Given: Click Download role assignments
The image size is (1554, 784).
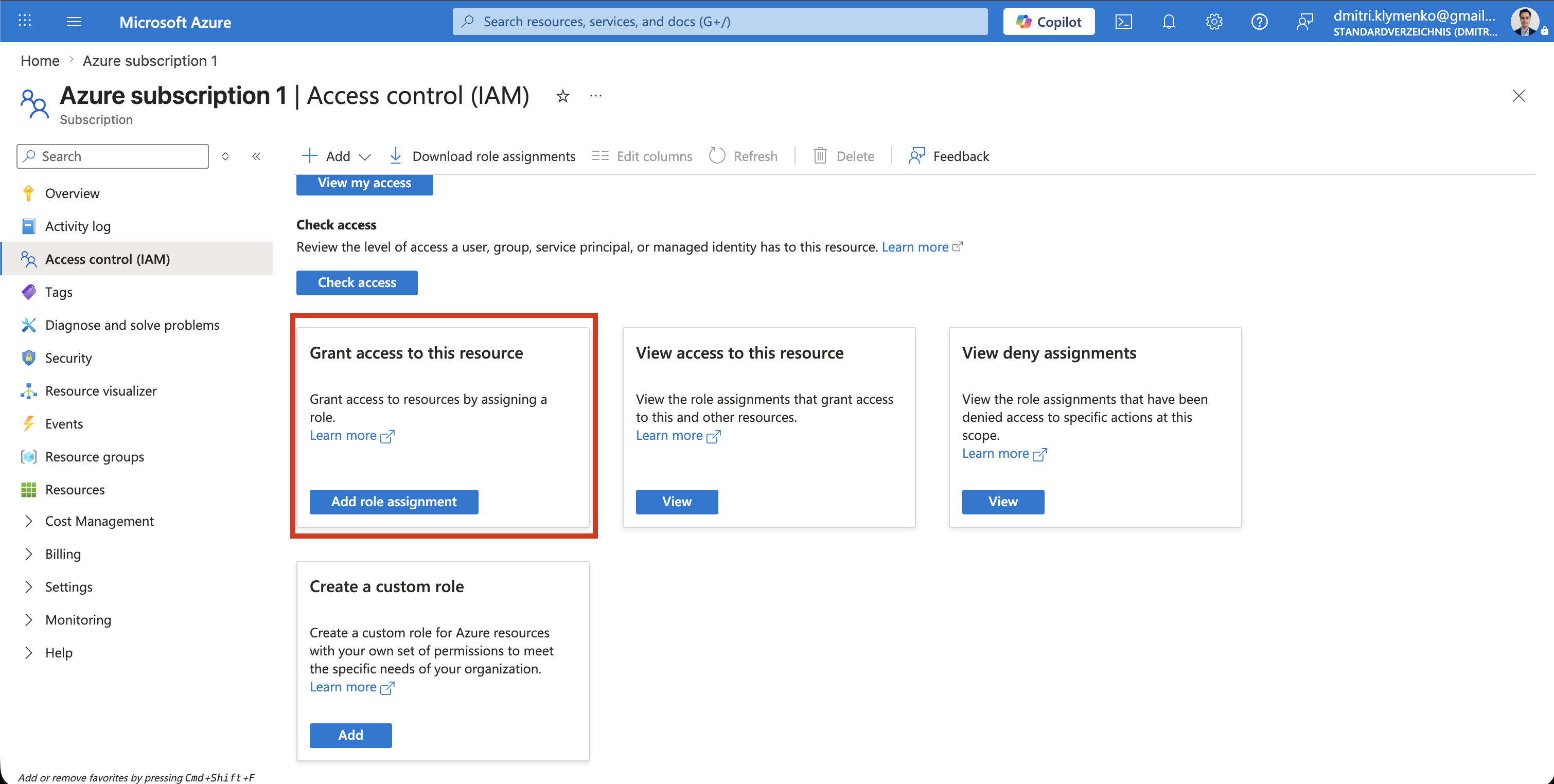Looking at the screenshot, I should (x=482, y=156).
